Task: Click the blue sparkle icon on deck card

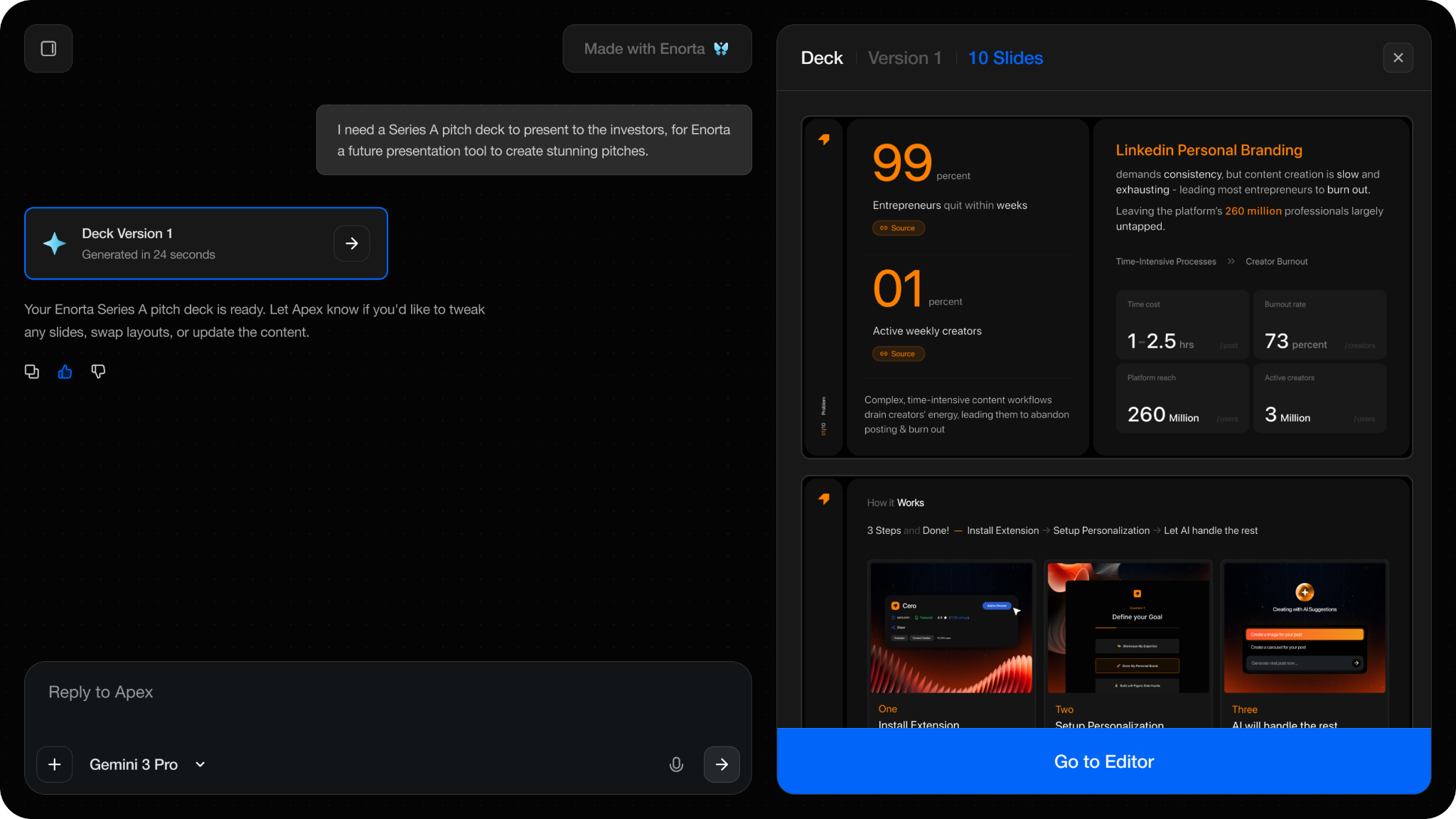Action: point(54,243)
